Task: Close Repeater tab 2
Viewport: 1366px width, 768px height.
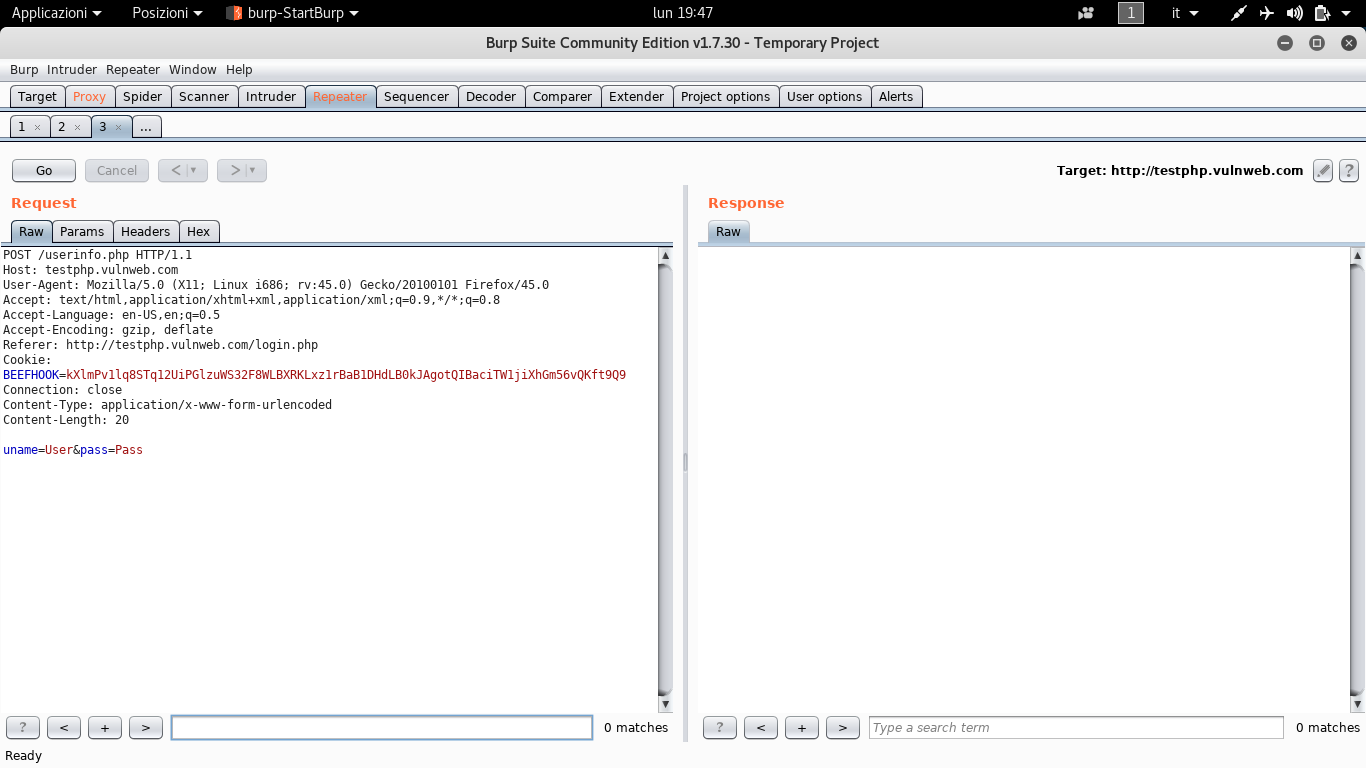Action: pos(77,128)
